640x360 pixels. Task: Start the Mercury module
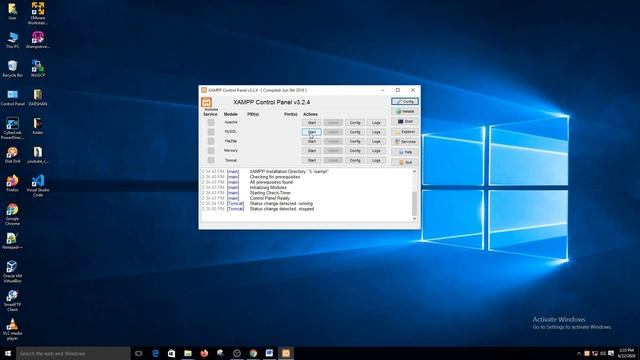click(311, 151)
